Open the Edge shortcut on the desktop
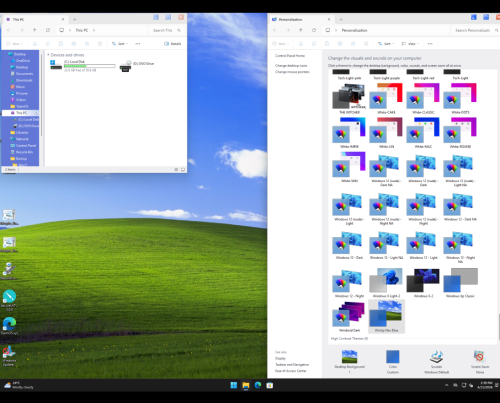This screenshot has width=500, height=403. [9, 326]
